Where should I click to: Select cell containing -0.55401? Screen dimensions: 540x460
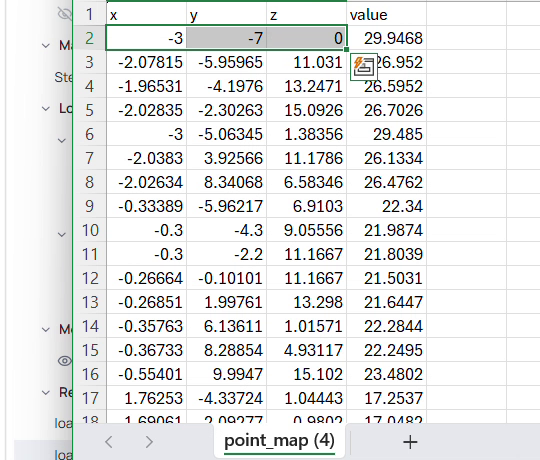coord(146,374)
